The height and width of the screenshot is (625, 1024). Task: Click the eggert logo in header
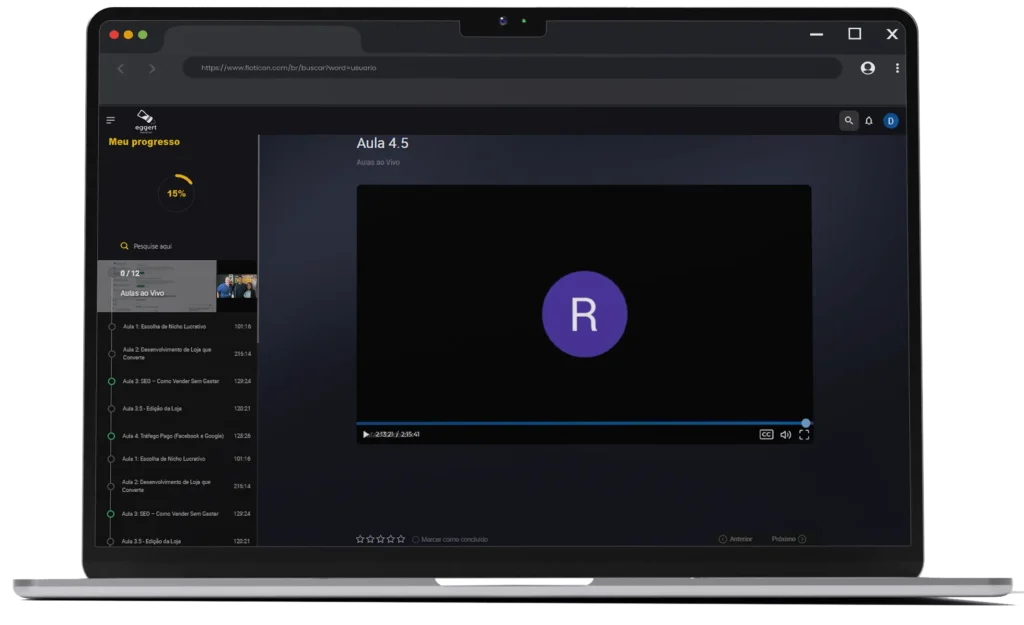click(x=146, y=120)
